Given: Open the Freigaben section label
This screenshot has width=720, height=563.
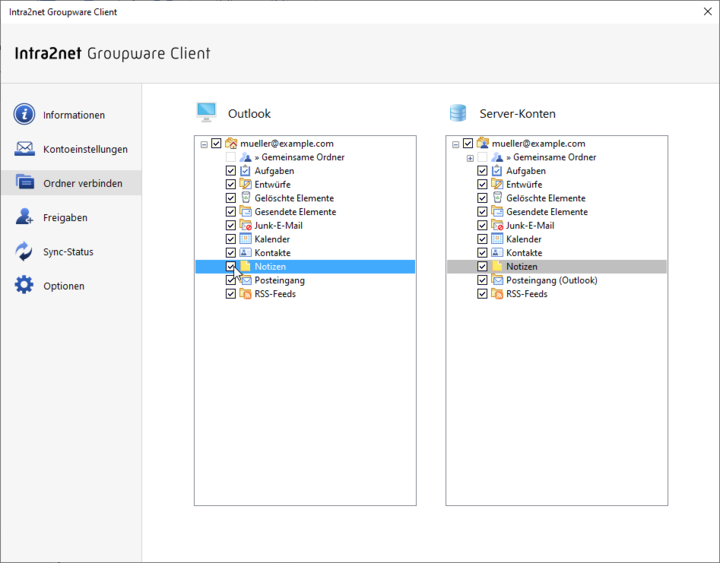Looking at the screenshot, I should pos(65,218).
